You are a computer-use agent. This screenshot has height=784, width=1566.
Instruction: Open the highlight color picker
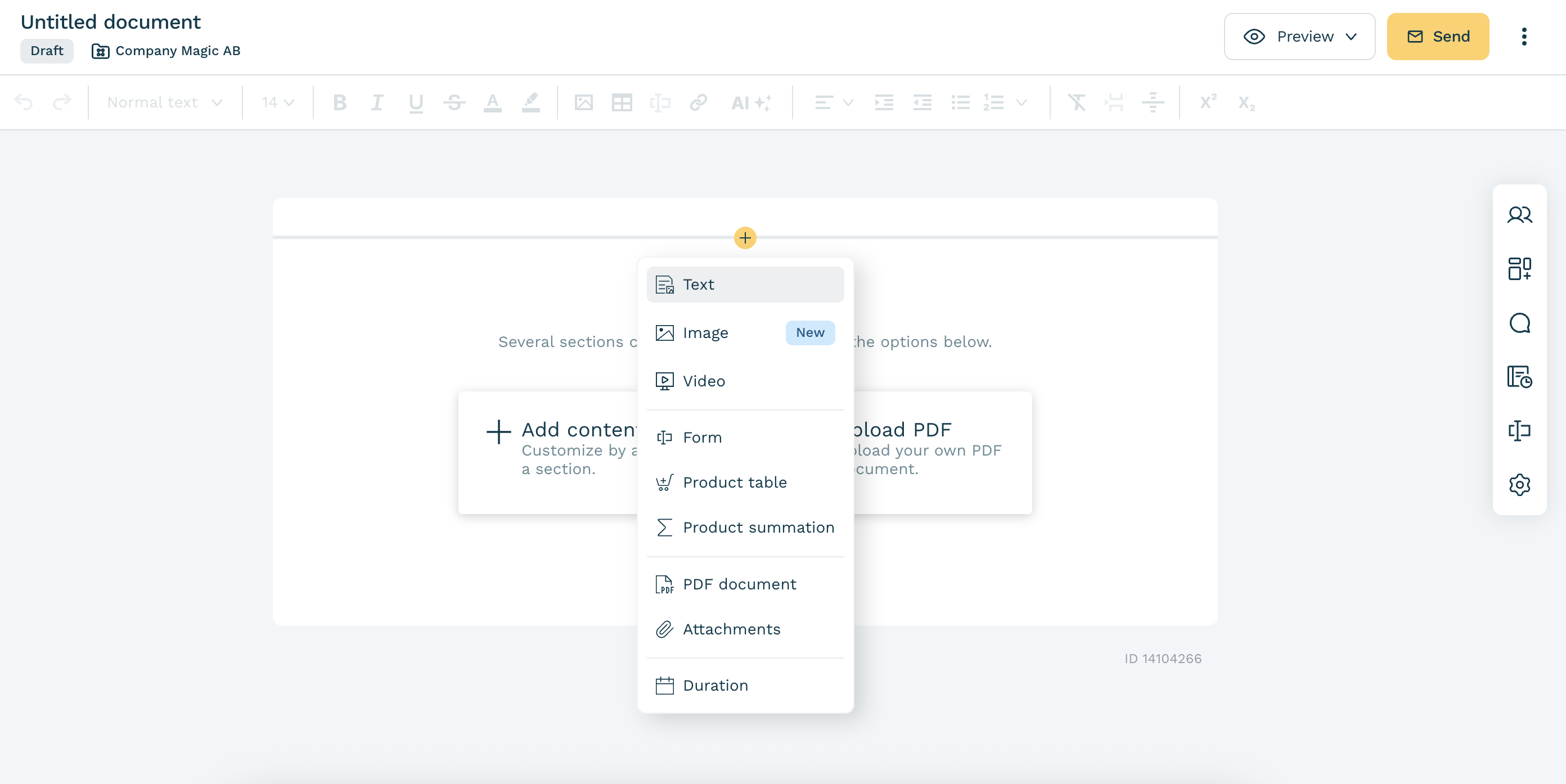530,102
